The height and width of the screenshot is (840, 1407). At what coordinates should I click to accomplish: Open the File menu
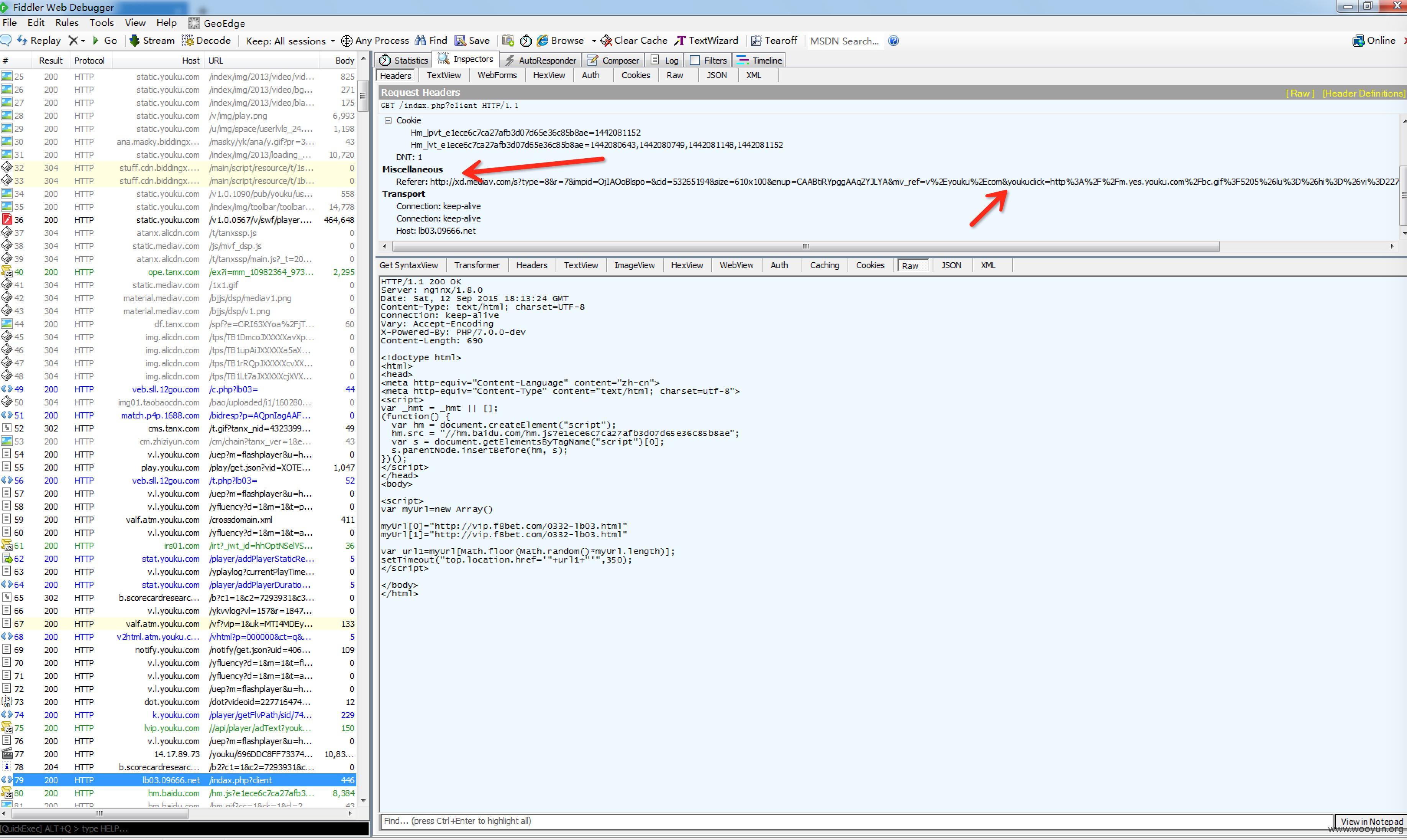[10, 23]
